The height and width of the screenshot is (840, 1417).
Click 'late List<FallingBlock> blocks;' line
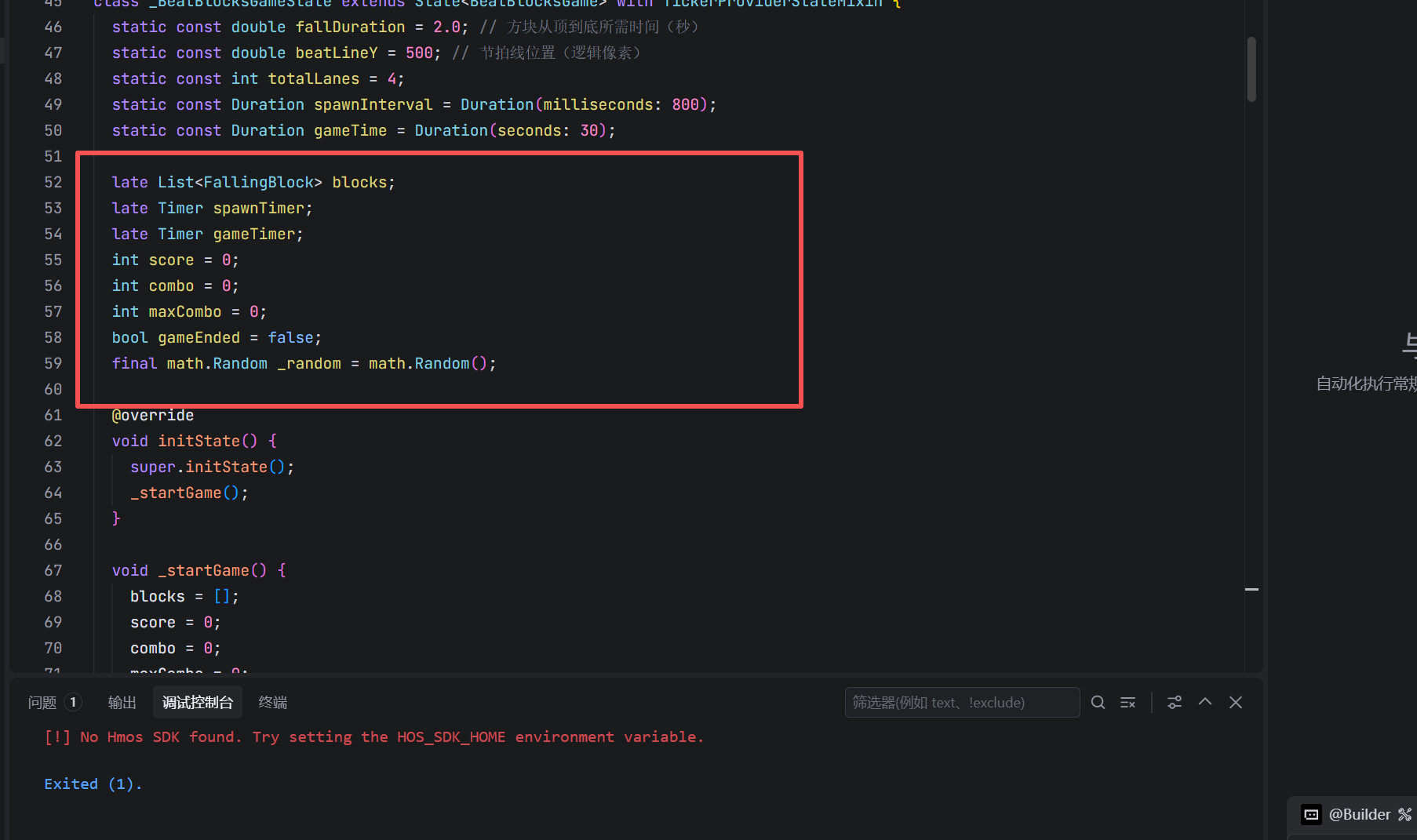253,182
